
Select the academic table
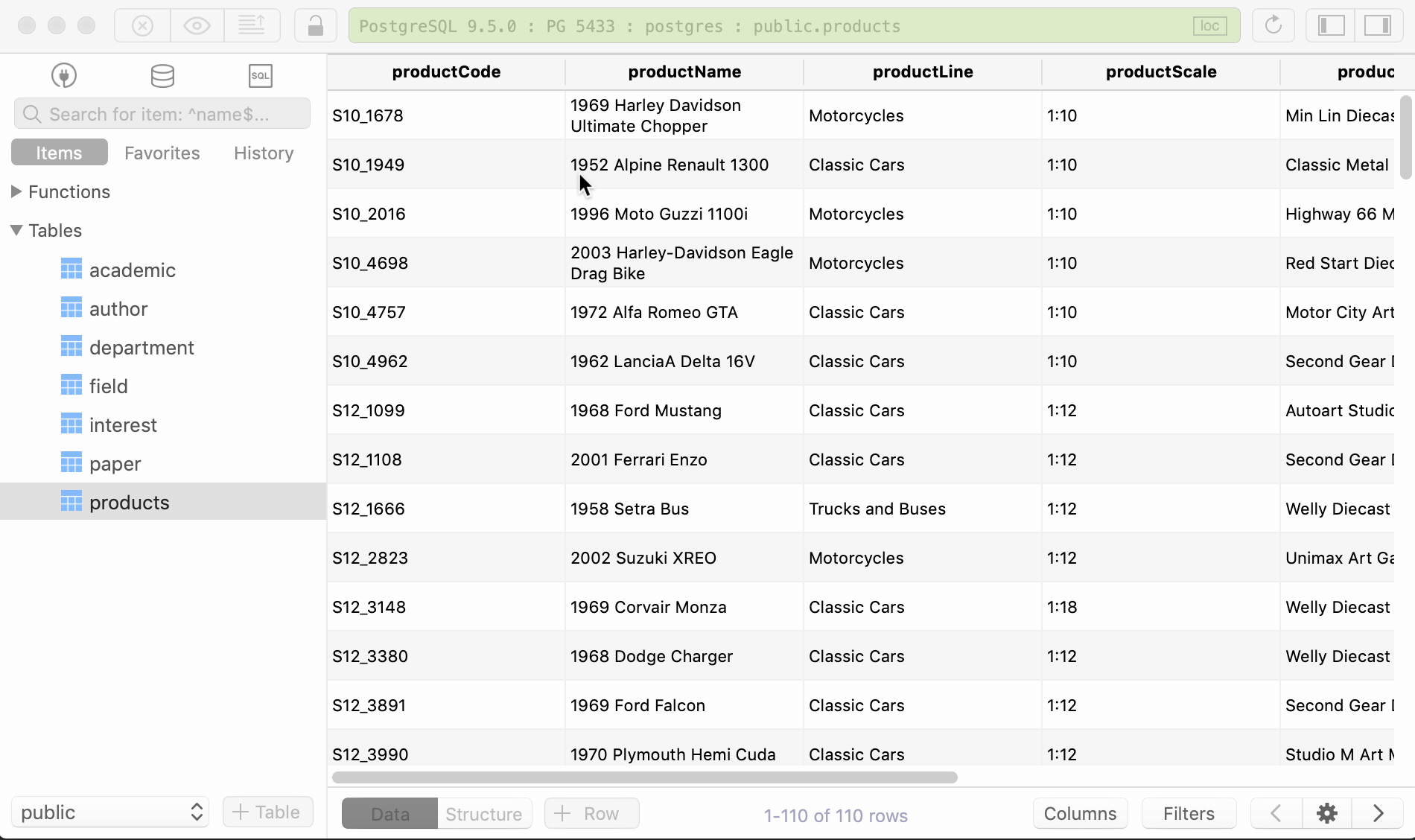tap(163, 270)
